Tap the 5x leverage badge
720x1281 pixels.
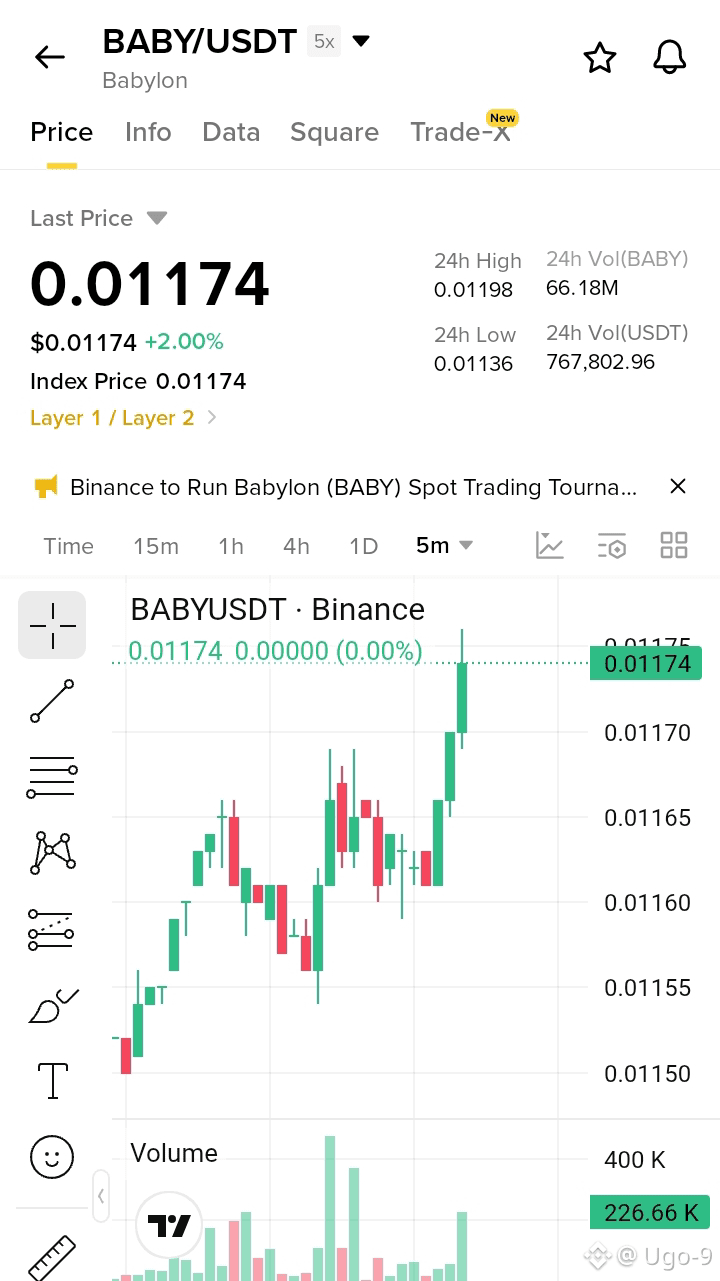pos(324,41)
